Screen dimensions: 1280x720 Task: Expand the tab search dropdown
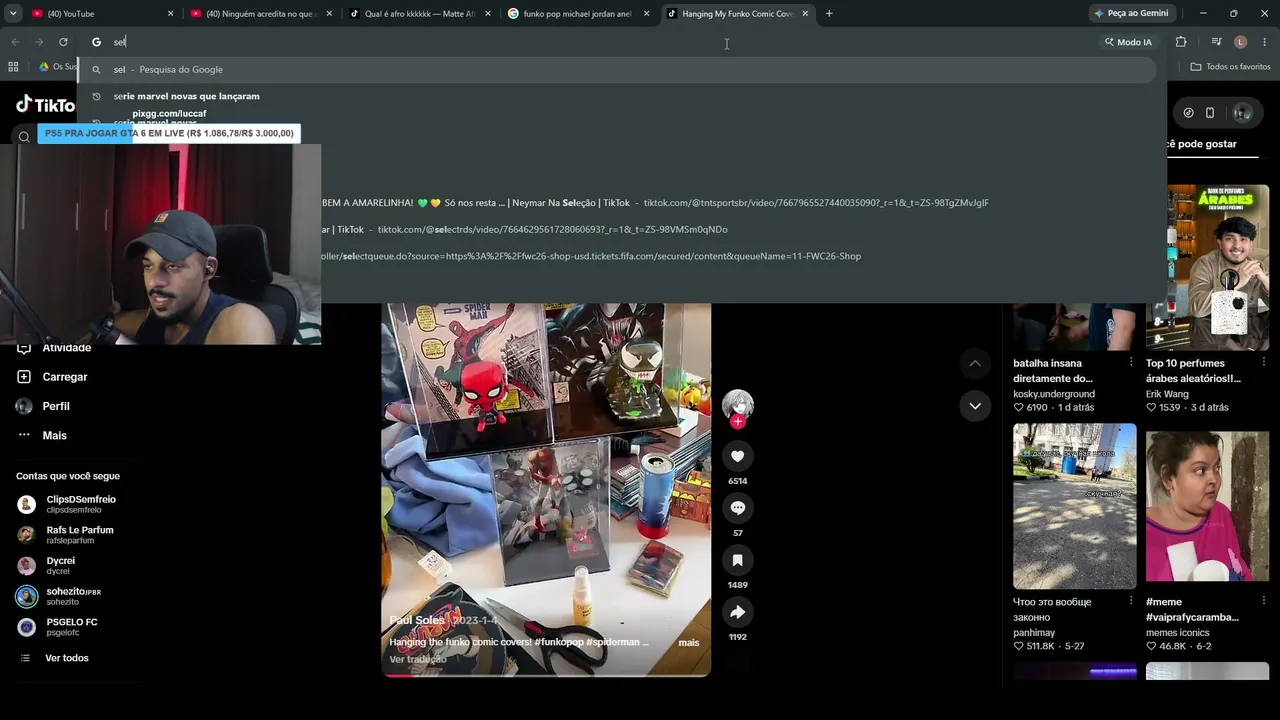tap(13, 14)
